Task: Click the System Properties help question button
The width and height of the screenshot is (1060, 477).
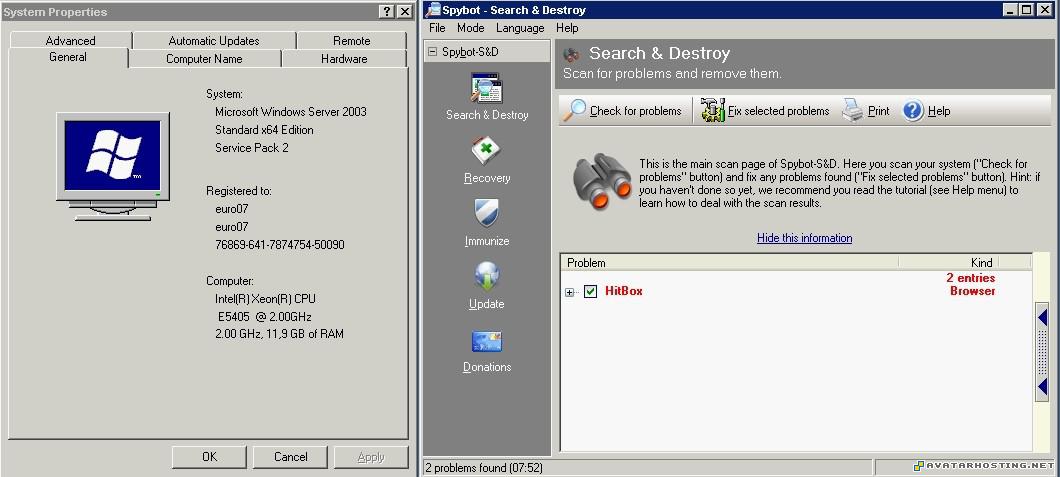Action: tap(386, 11)
